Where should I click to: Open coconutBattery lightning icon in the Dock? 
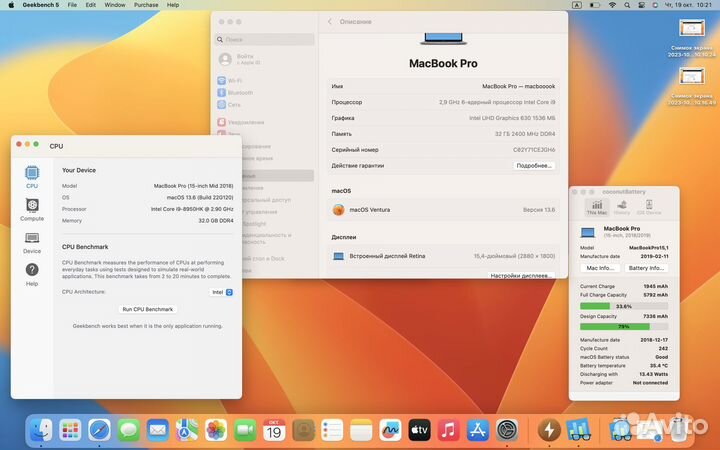549,430
